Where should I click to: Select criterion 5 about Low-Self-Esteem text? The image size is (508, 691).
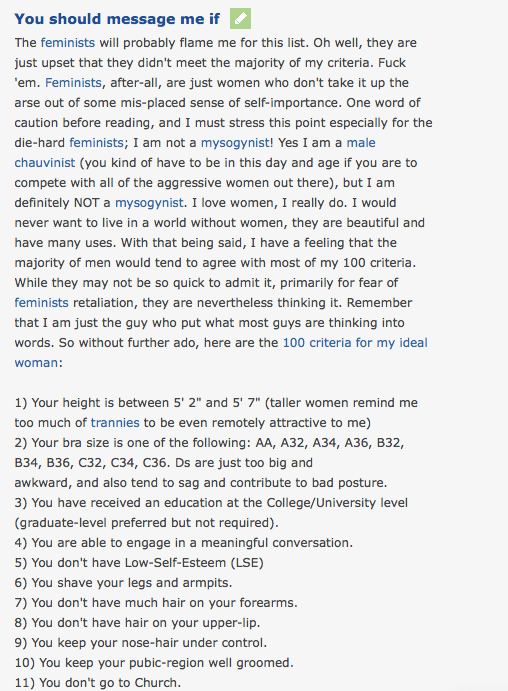139,563
